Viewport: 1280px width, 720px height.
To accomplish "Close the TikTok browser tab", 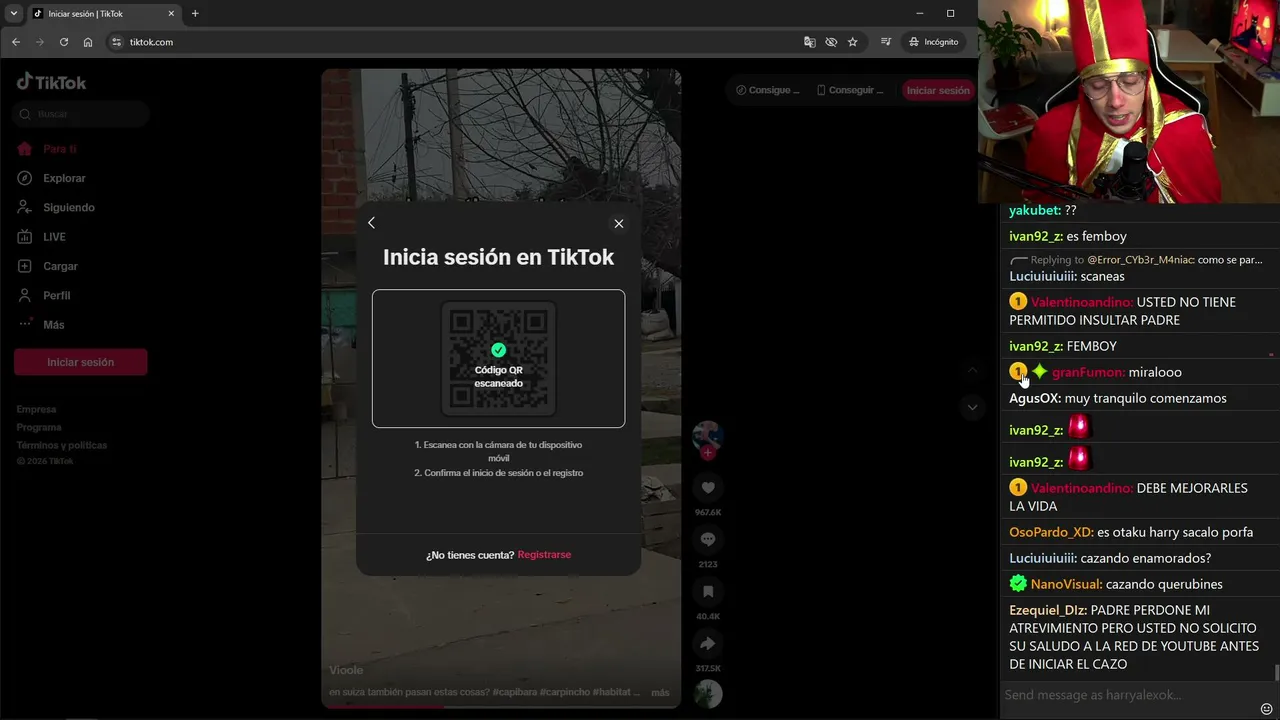I will pos(171,13).
